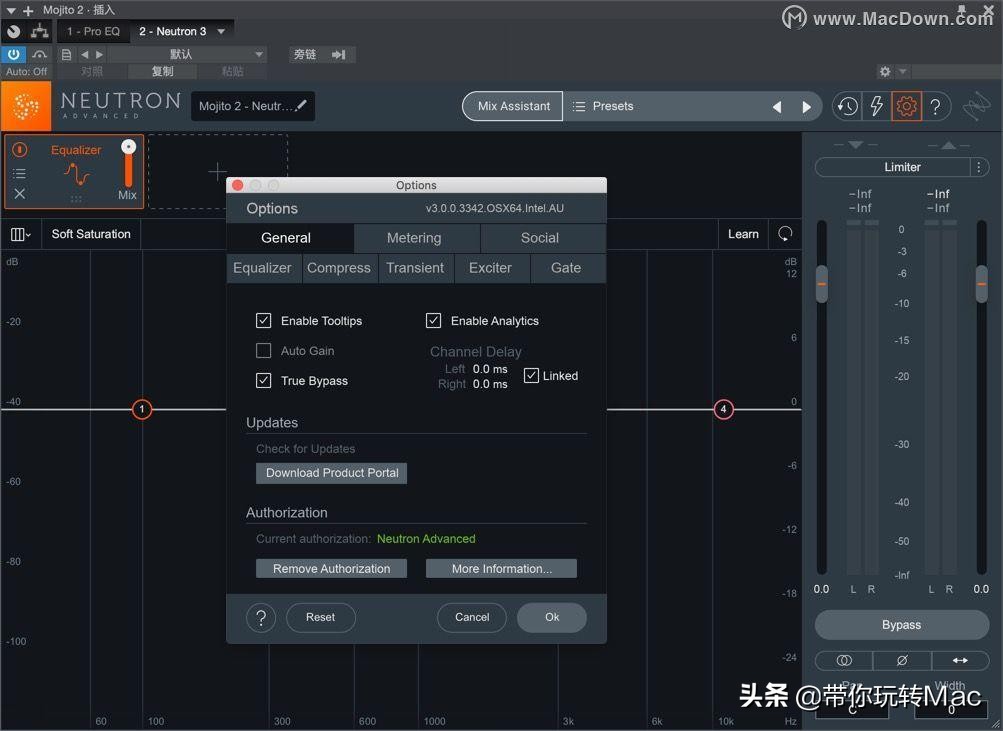The width and height of the screenshot is (1003, 731).
Task: Enable the Auto Gain checkbox
Action: pos(263,350)
